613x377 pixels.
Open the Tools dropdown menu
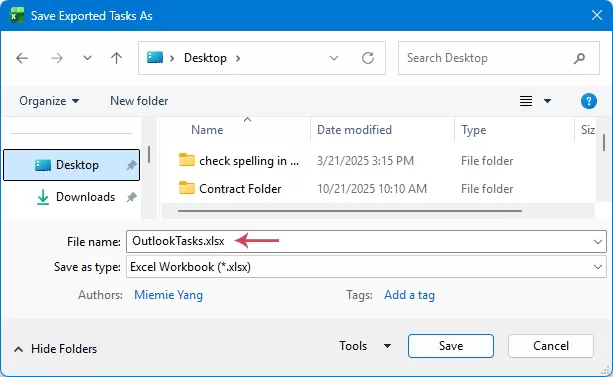365,346
